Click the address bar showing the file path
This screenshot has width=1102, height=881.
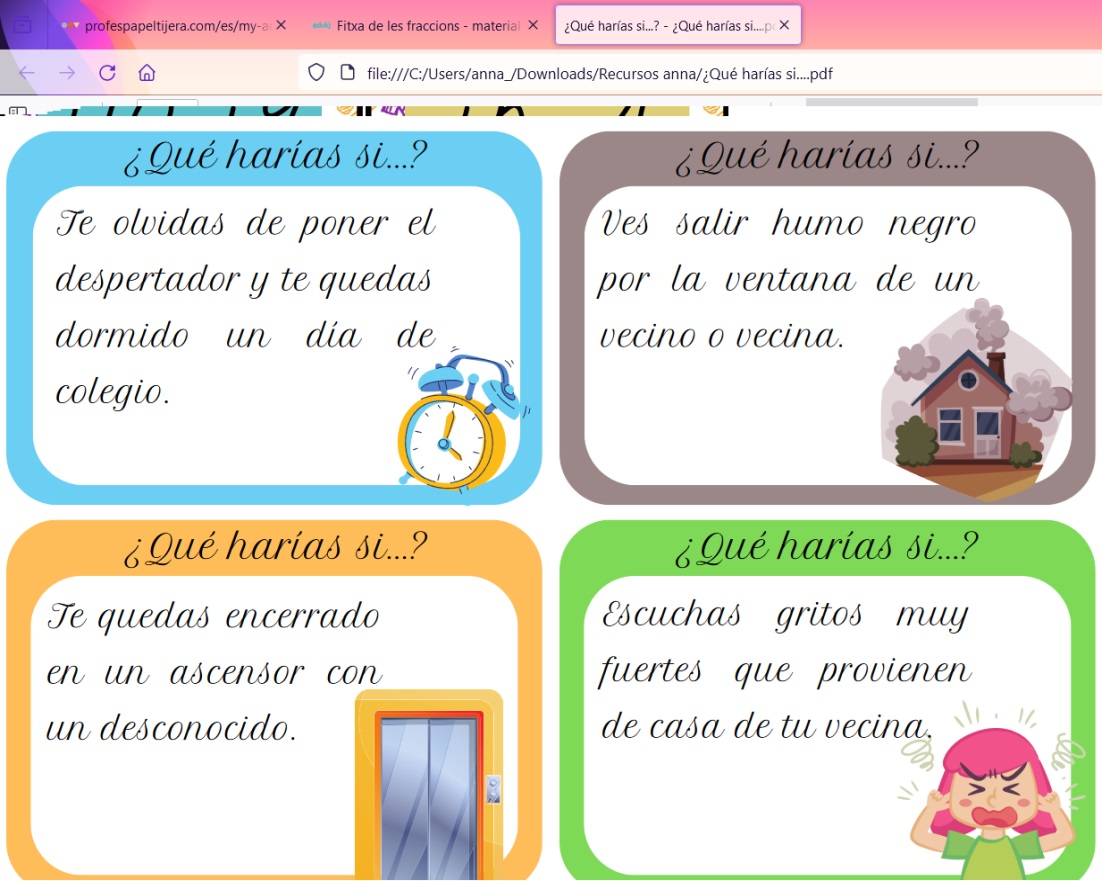600,72
